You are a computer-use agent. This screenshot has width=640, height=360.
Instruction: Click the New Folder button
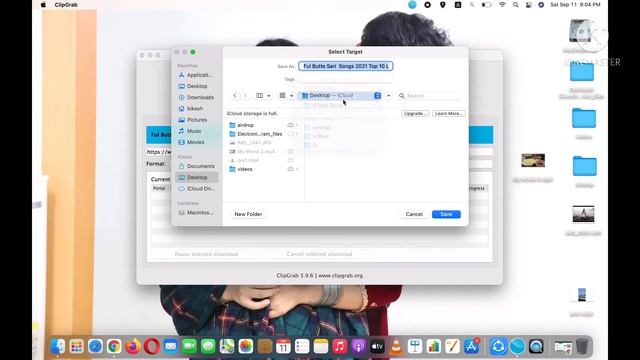tap(248, 214)
